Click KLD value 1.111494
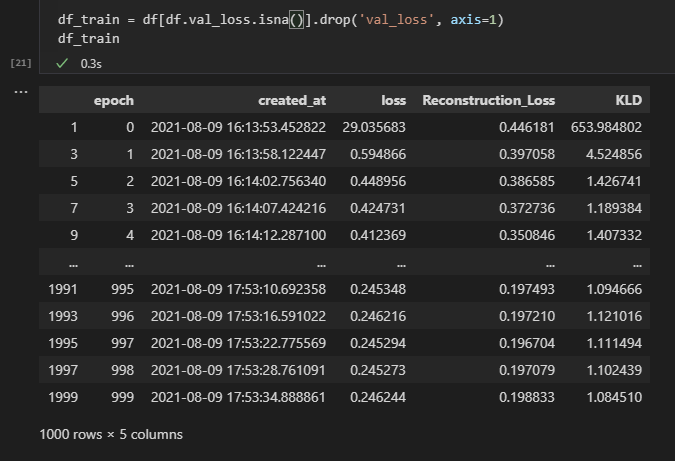 [614, 343]
